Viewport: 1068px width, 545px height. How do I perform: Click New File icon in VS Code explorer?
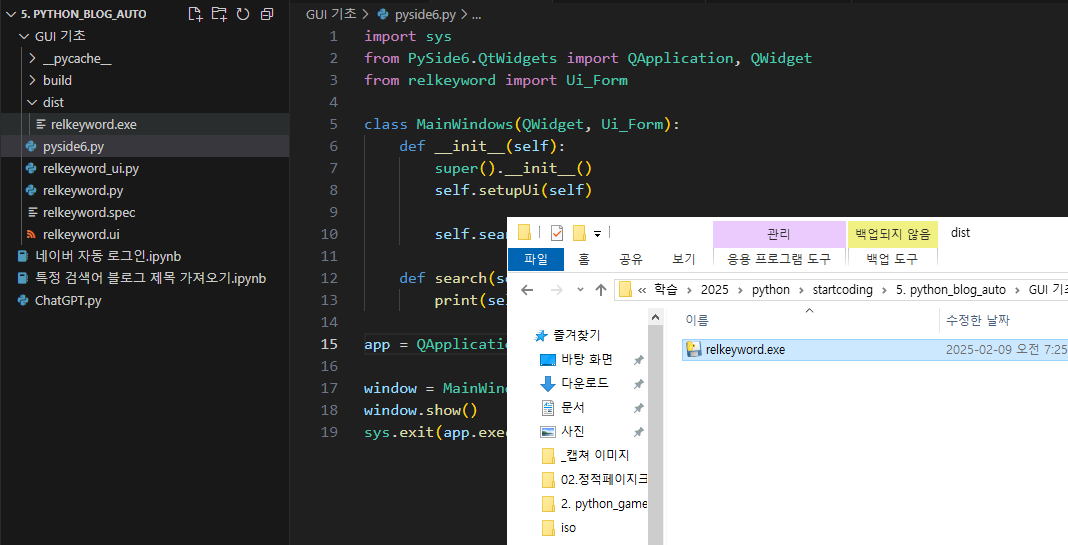click(195, 14)
